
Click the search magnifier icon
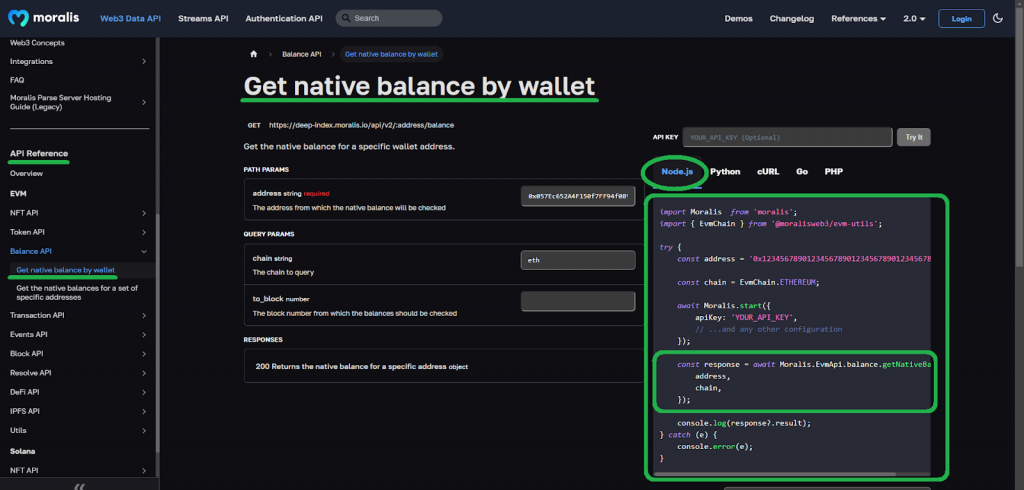(x=345, y=18)
